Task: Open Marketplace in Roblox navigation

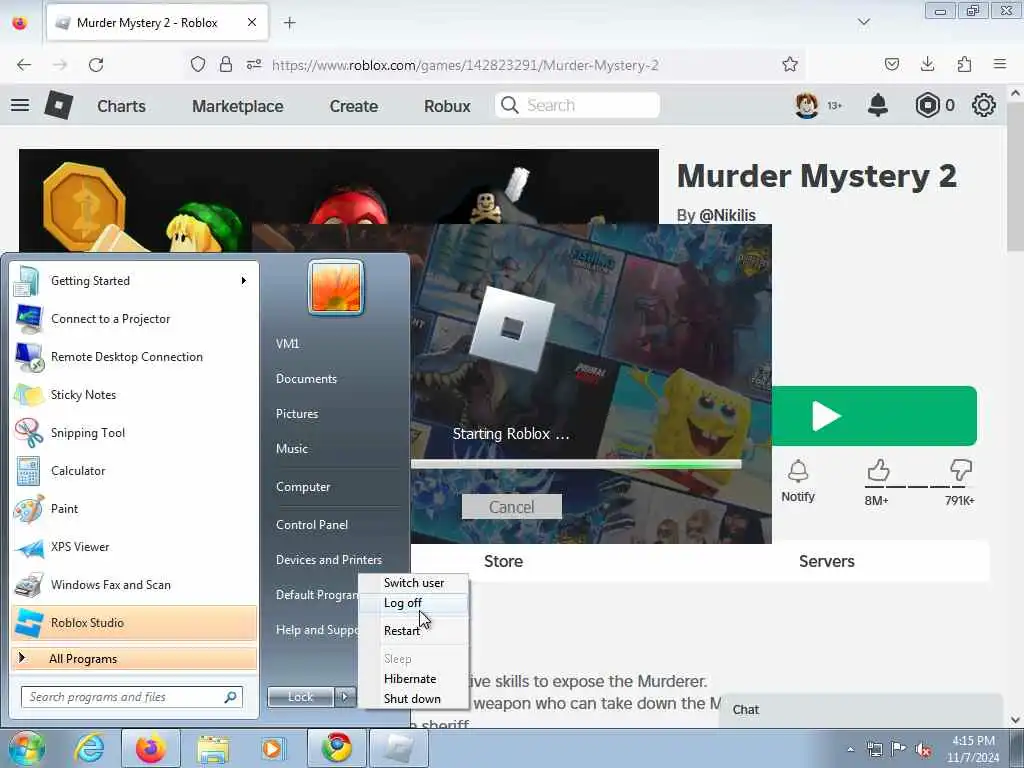Action: 238,106
